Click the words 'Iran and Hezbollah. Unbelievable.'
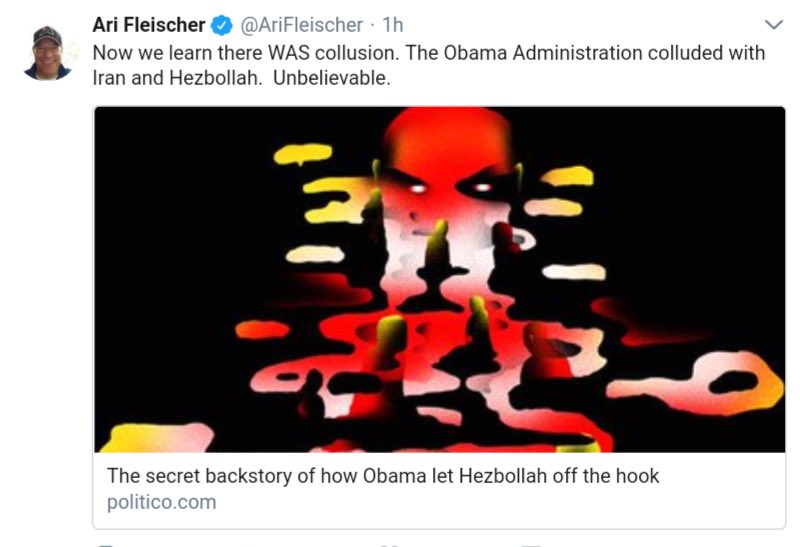 pyautogui.click(x=241, y=78)
